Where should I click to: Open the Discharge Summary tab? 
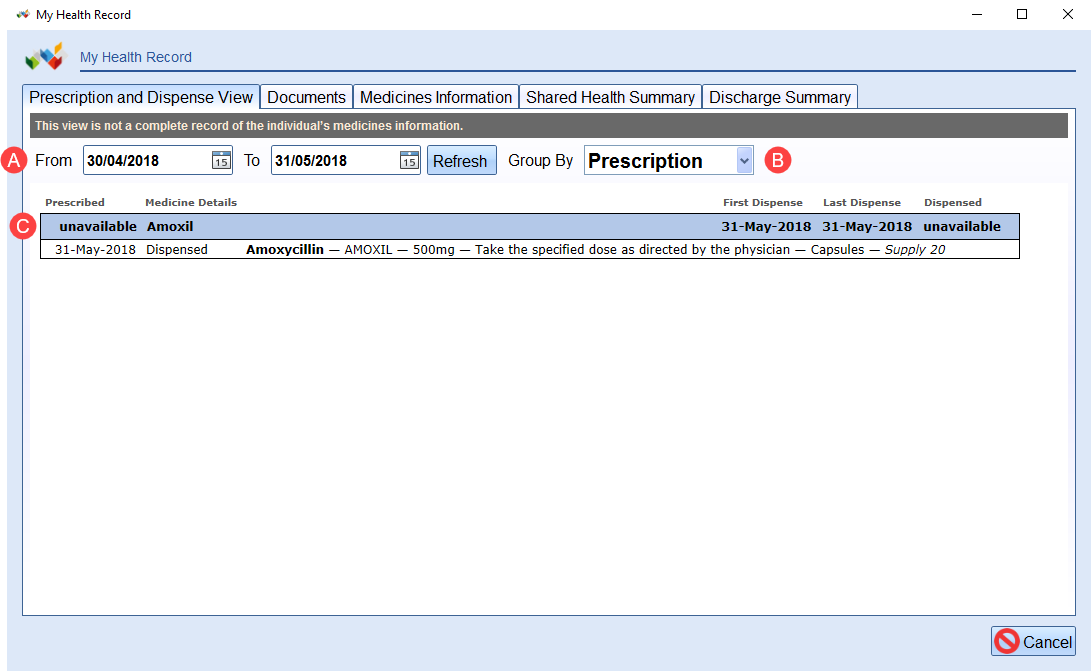[780, 96]
